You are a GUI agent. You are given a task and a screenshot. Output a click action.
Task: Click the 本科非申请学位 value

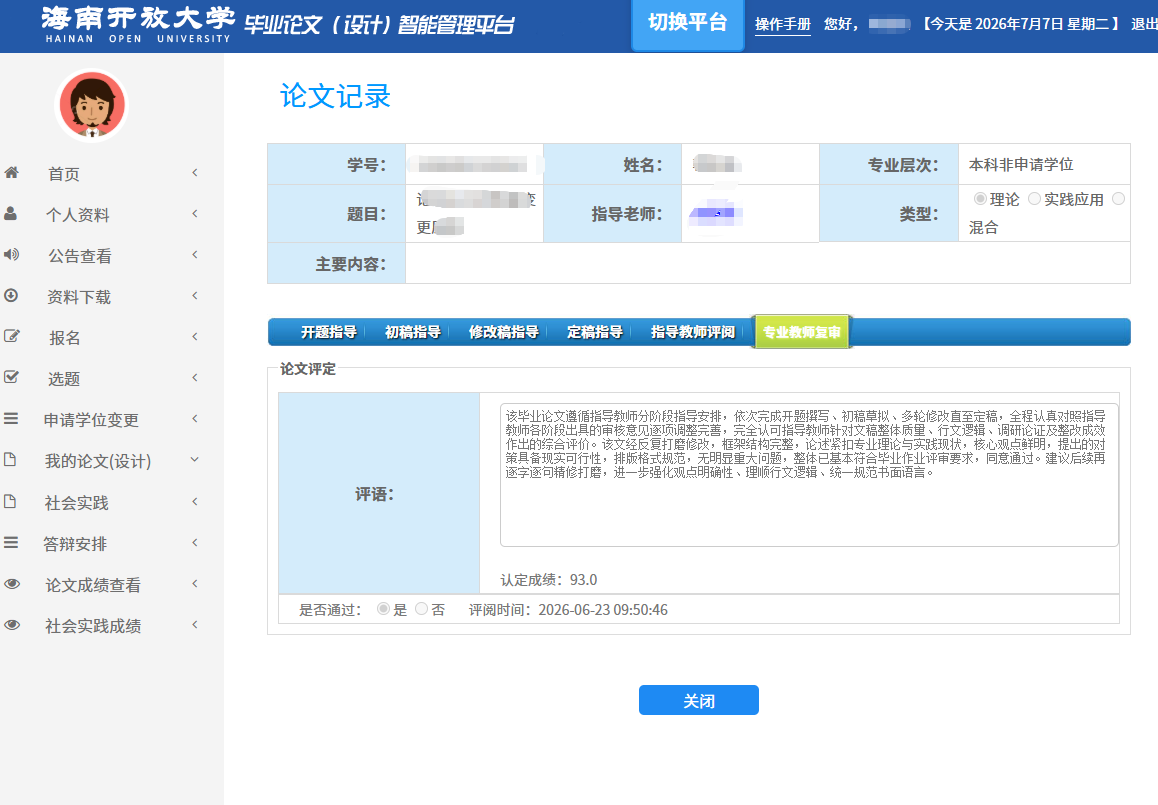[1021, 164]
